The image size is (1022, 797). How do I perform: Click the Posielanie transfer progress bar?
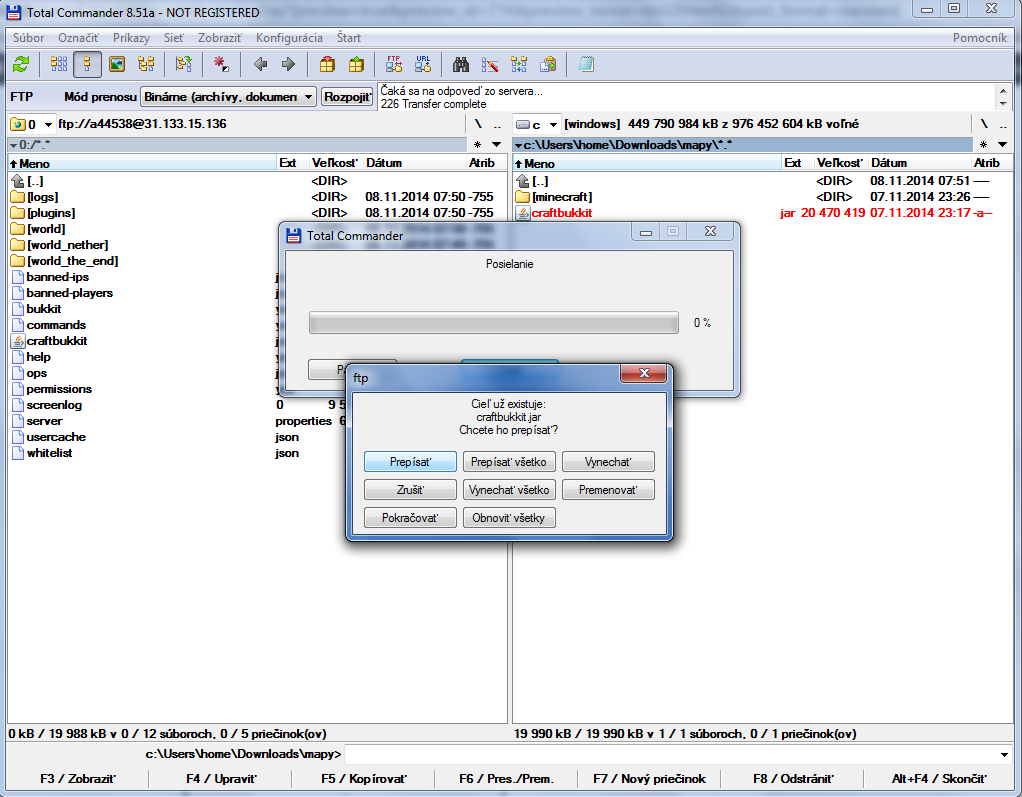pyautogui.click(x=493, y=323)
